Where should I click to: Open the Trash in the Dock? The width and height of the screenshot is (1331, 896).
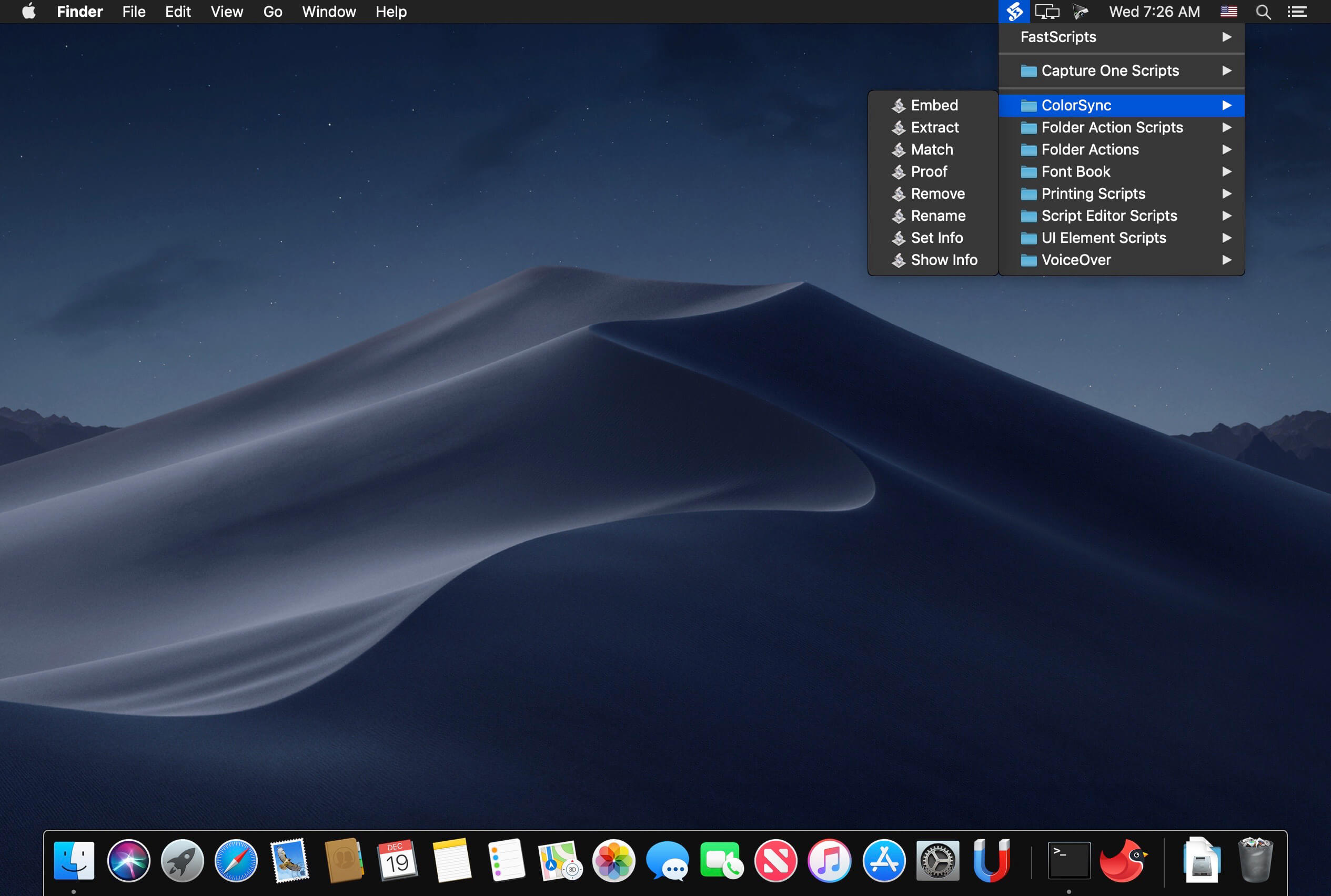tap(1255, 860)
